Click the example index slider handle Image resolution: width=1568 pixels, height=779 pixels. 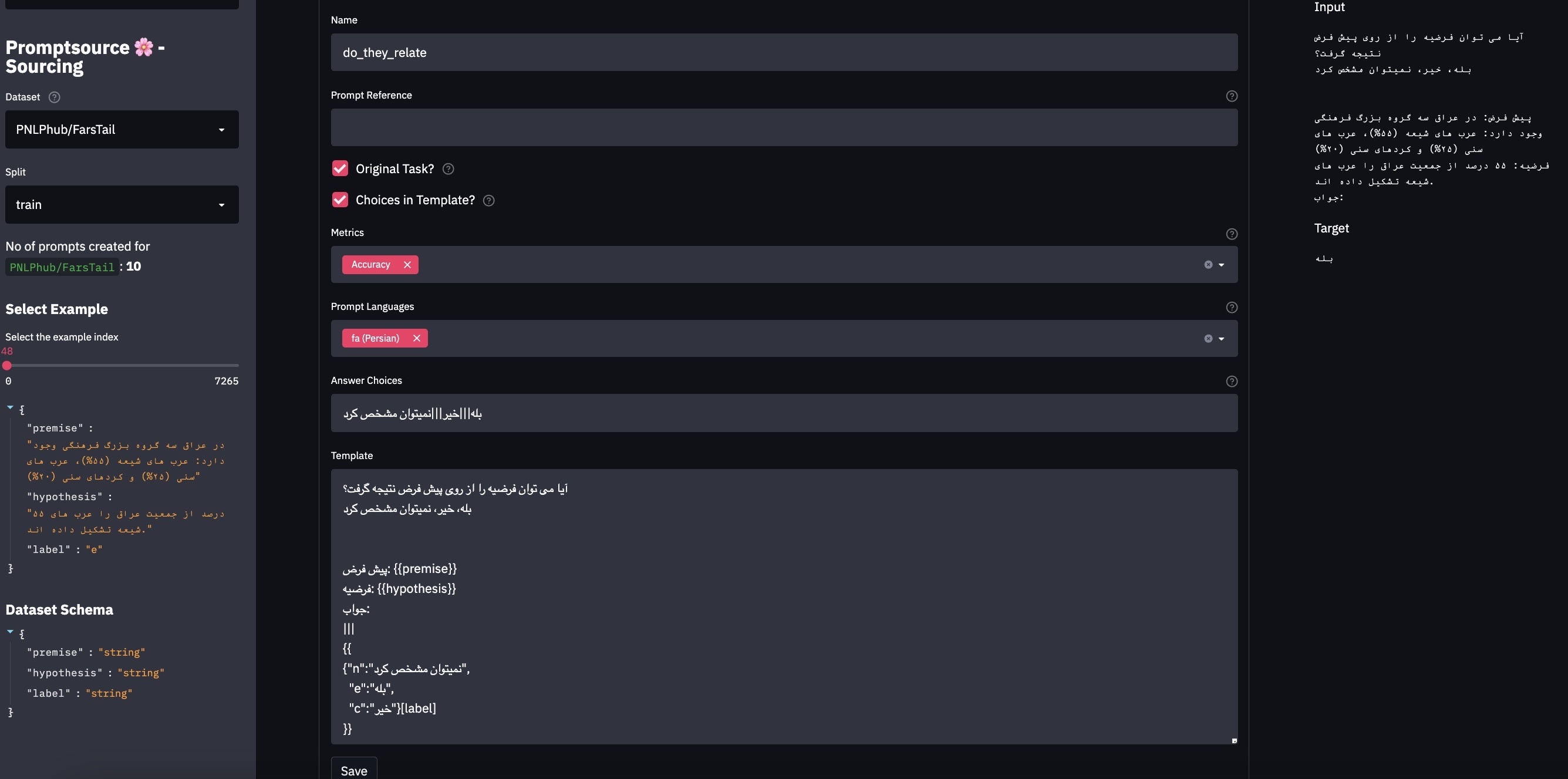(x=6, y=366)
